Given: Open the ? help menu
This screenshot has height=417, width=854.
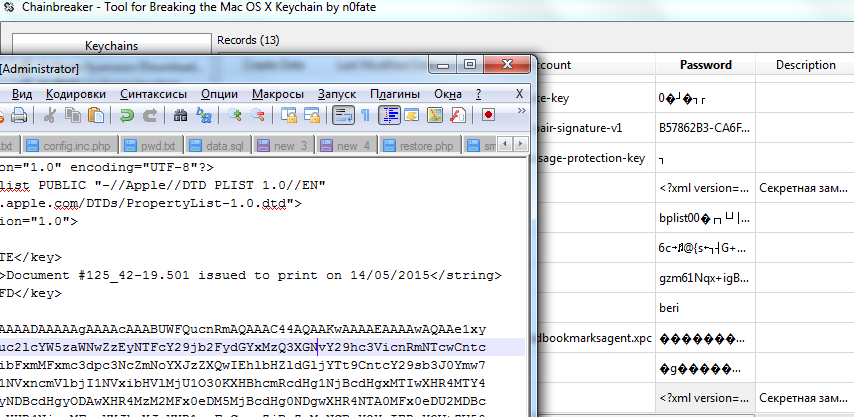Looking at the screenshot, I should coord(478,94).
